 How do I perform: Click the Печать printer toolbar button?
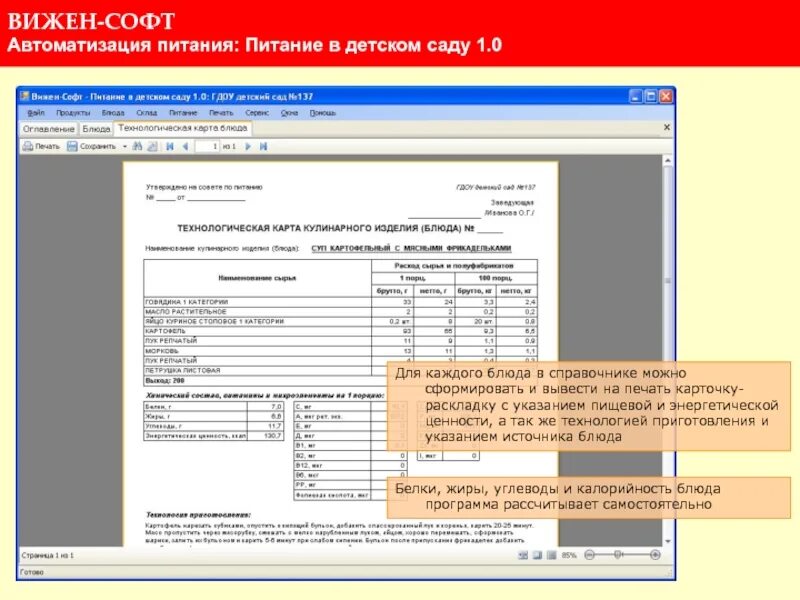(41, 146)
